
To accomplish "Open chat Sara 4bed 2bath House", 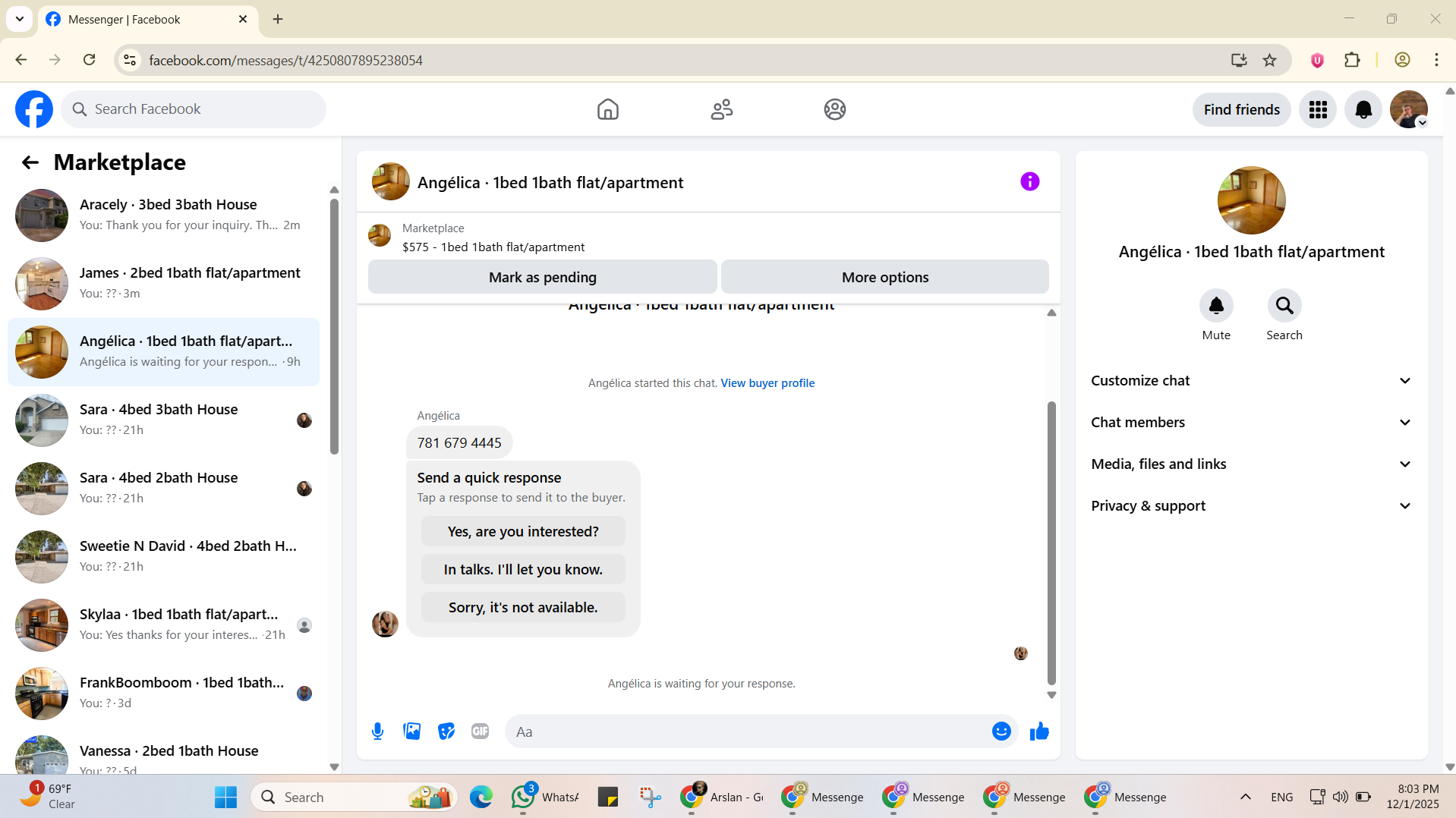I will [x=163, y=489].
